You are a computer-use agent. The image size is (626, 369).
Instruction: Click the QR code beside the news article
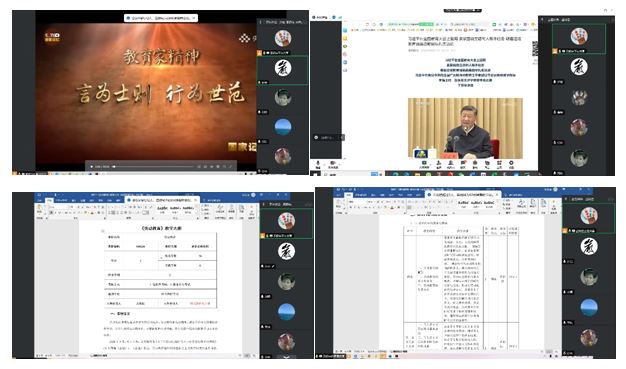tap(535, 48)
